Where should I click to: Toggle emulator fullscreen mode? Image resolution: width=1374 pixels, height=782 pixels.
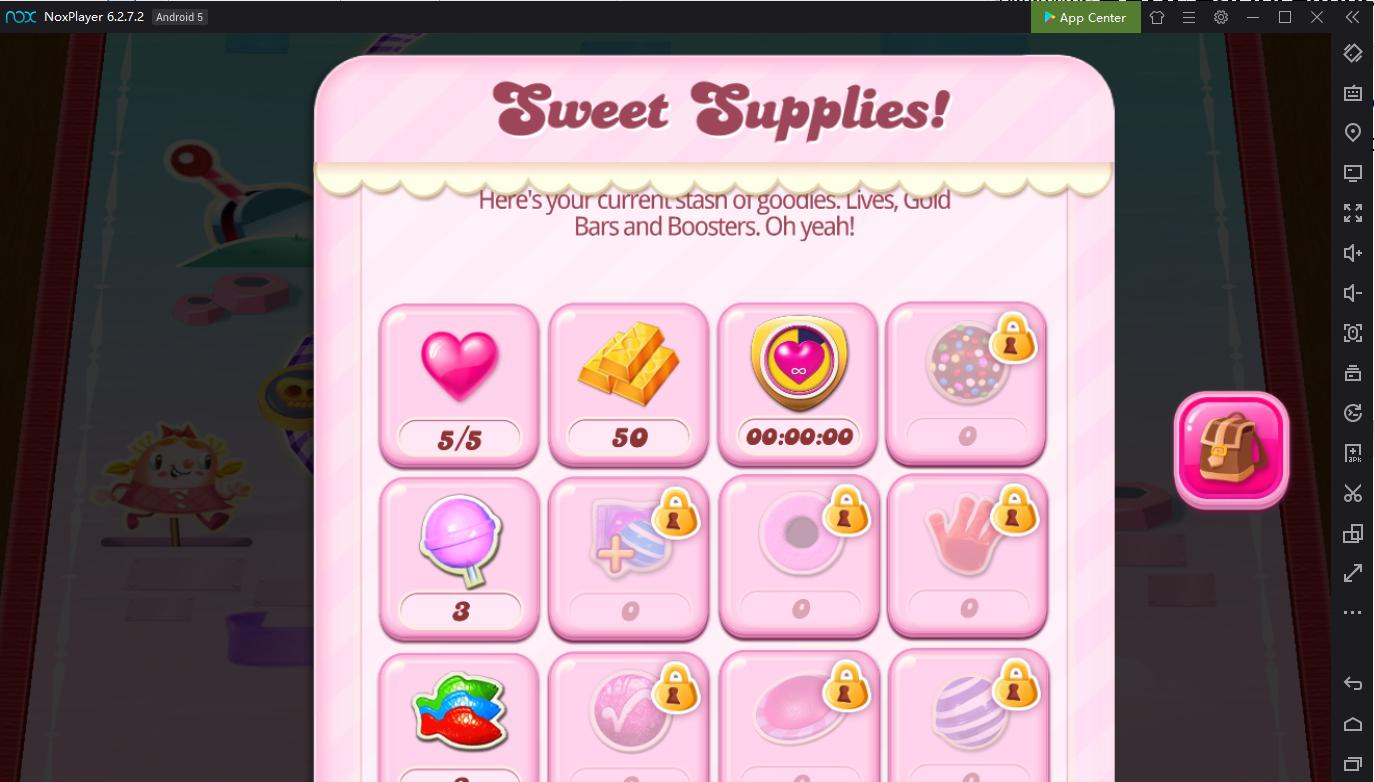tap(1353, 213)
